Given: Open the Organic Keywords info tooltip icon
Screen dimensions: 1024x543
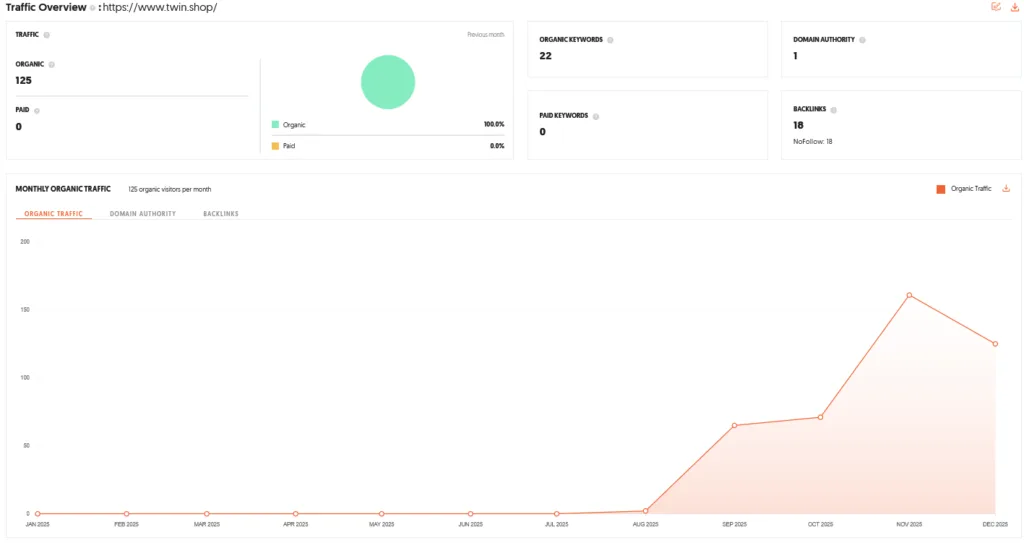Looking at the screenshot, I should 610,40.
